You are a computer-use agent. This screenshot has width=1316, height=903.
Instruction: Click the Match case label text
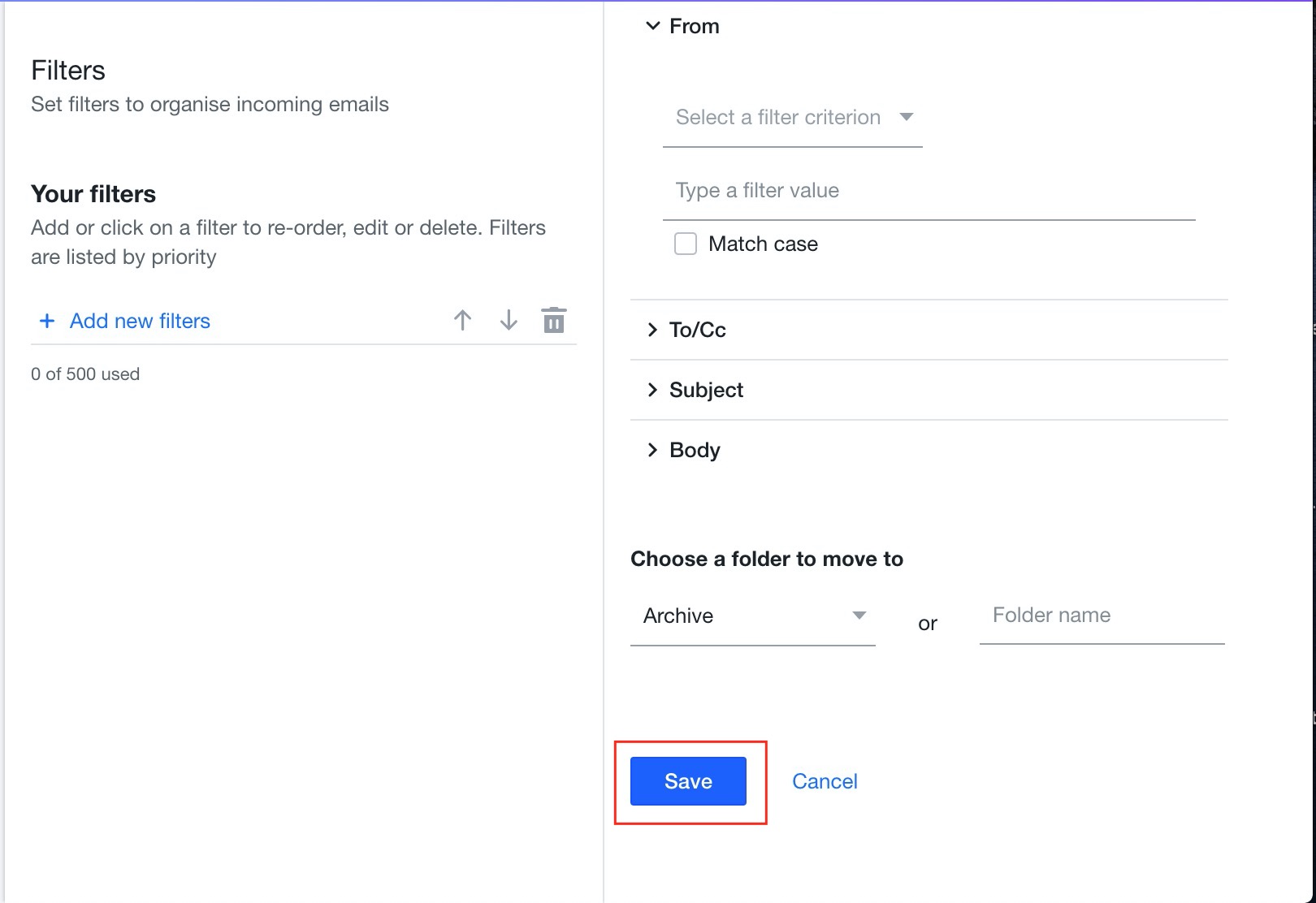pos(763,244)
